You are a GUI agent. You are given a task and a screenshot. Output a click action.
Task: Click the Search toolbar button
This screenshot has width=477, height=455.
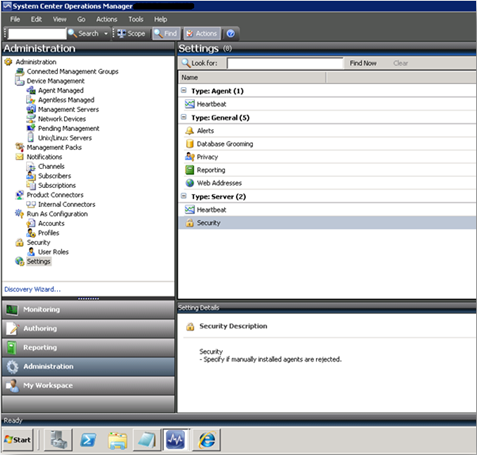pos(84,33)
